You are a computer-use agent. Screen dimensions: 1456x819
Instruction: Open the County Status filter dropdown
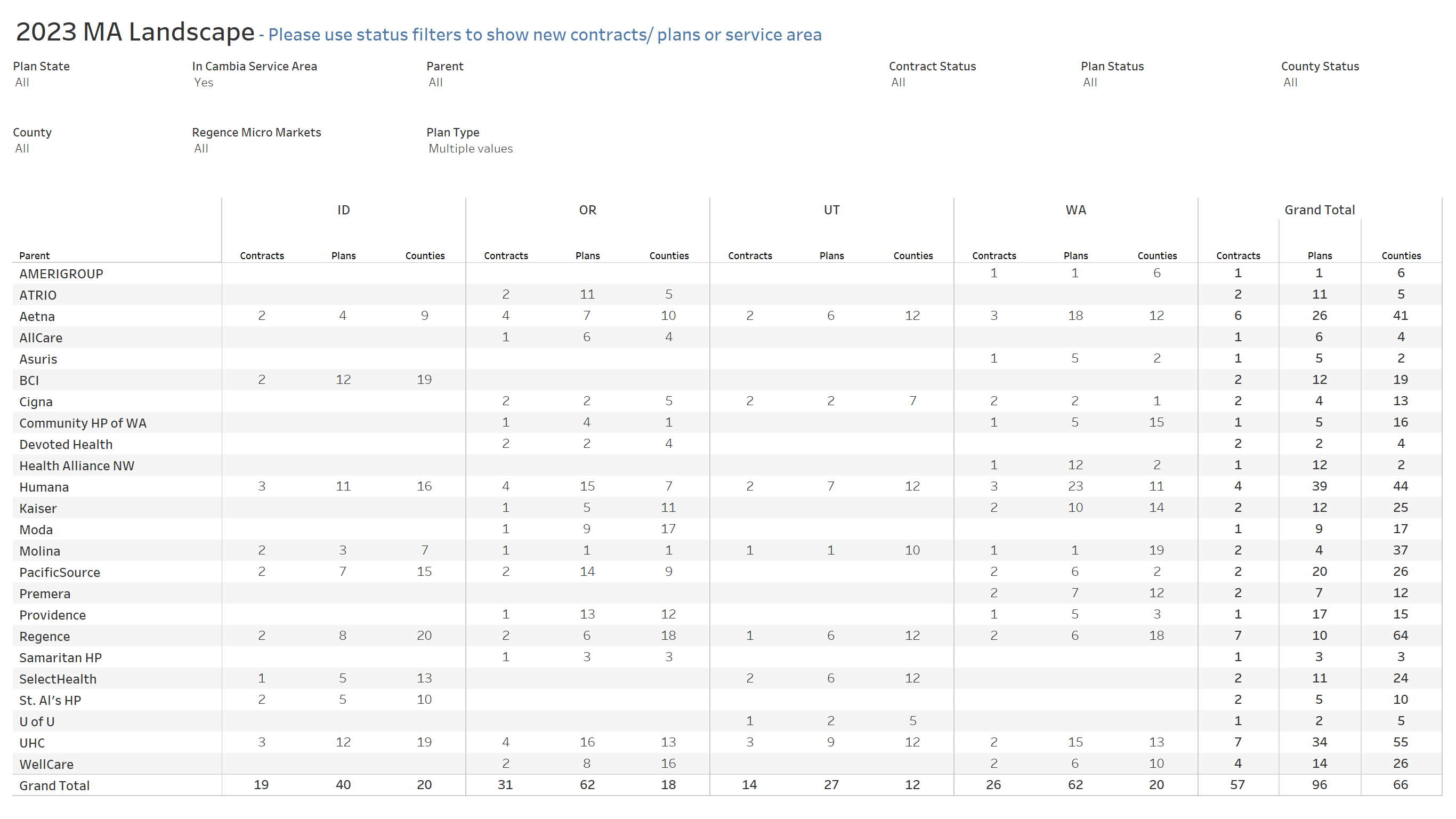[x=1290, y=83]
